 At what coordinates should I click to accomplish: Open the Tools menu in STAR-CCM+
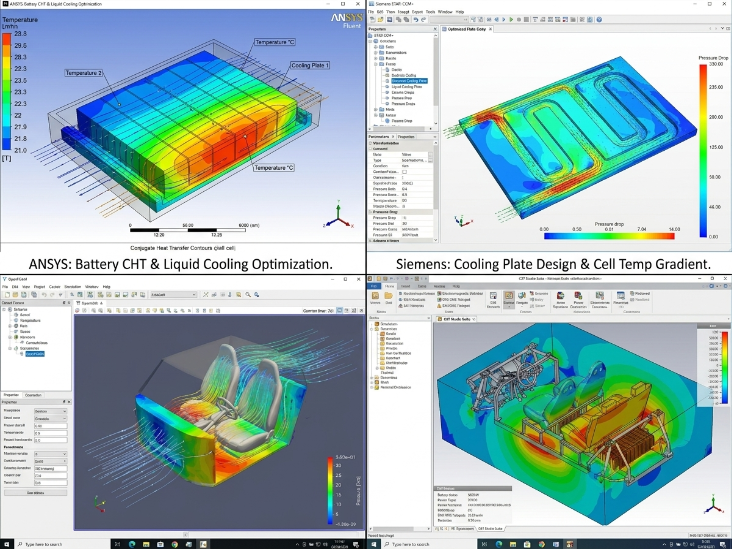[x=430, y=12]
